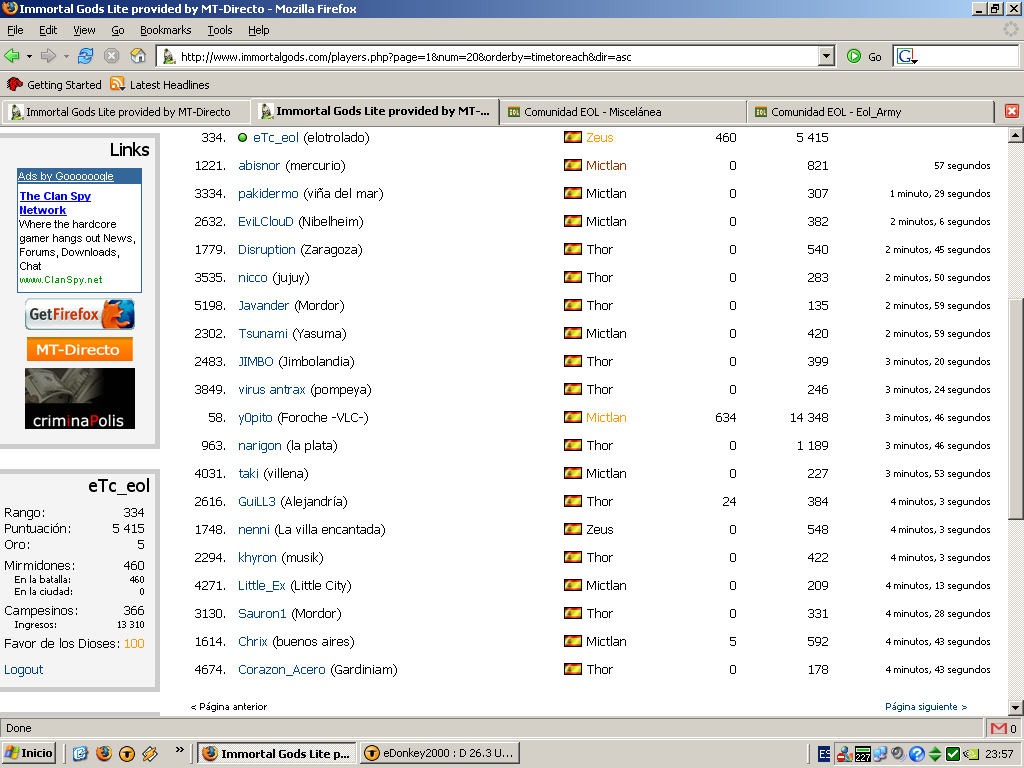This screenshot has width=1024, height=768.
Task: Click the green Go button
Action: pyautogui.click(x=864, y=57)
